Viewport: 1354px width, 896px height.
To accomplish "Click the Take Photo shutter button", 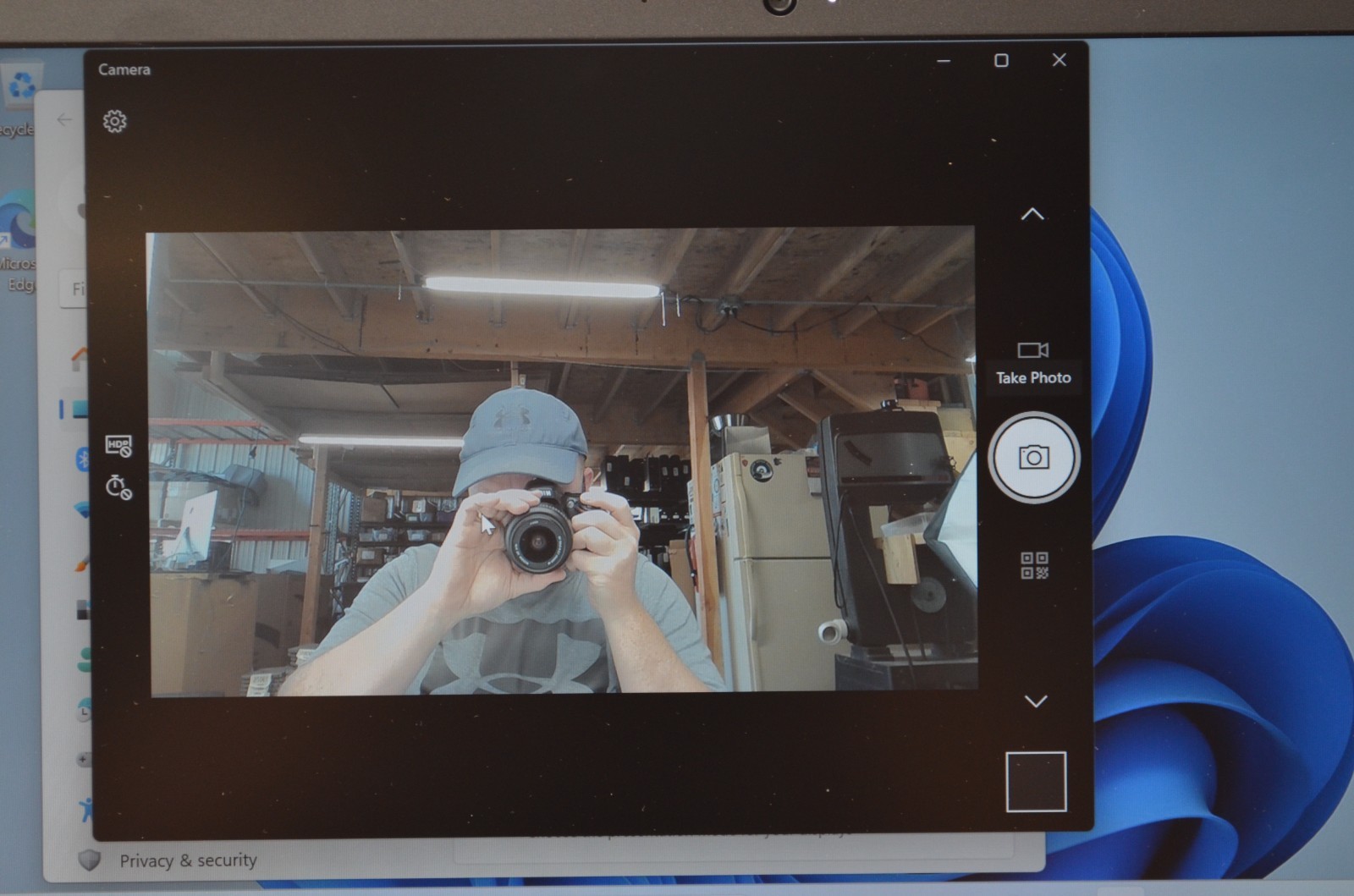I will (1033, 458).
